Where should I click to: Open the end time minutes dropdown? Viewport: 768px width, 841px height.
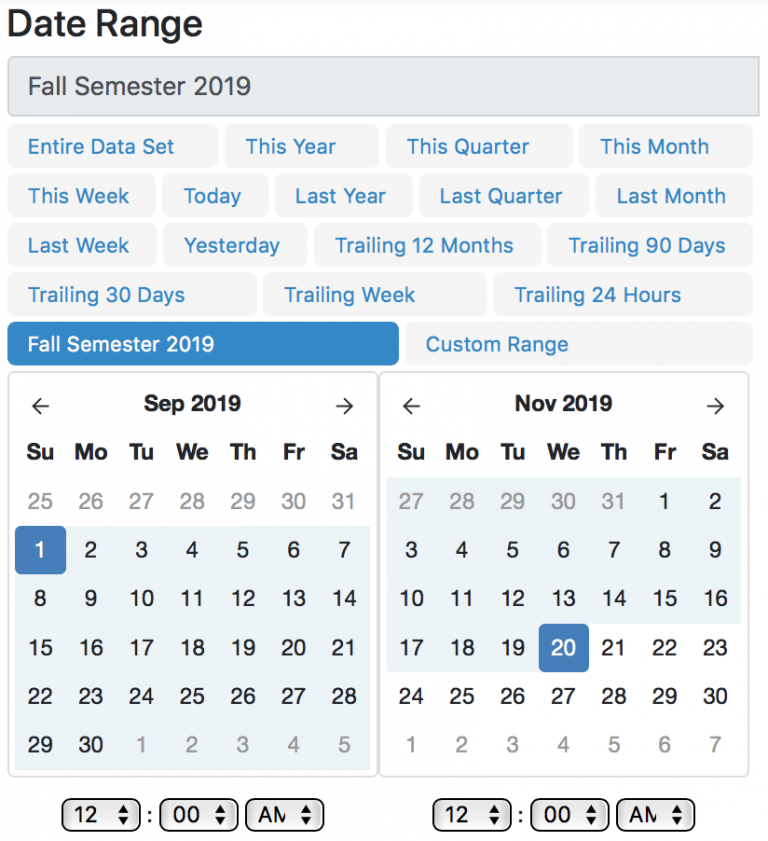[x=569, y=815]
